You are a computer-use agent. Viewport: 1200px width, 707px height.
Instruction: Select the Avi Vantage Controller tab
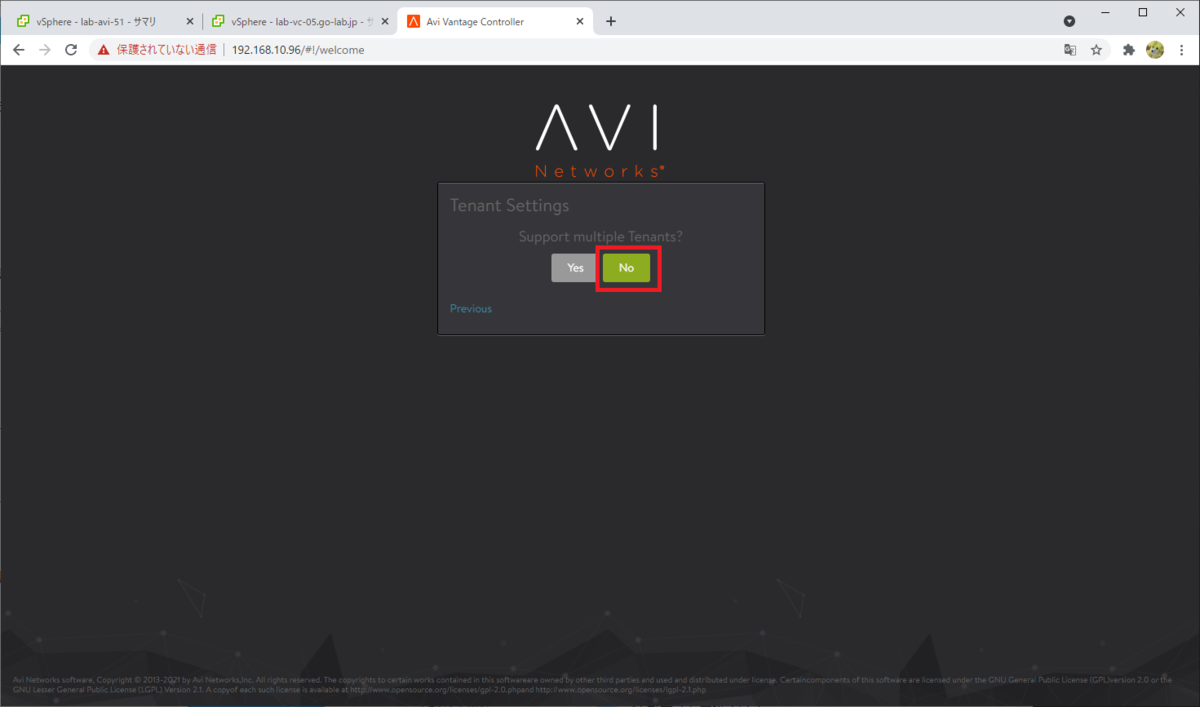coord(496,21)
